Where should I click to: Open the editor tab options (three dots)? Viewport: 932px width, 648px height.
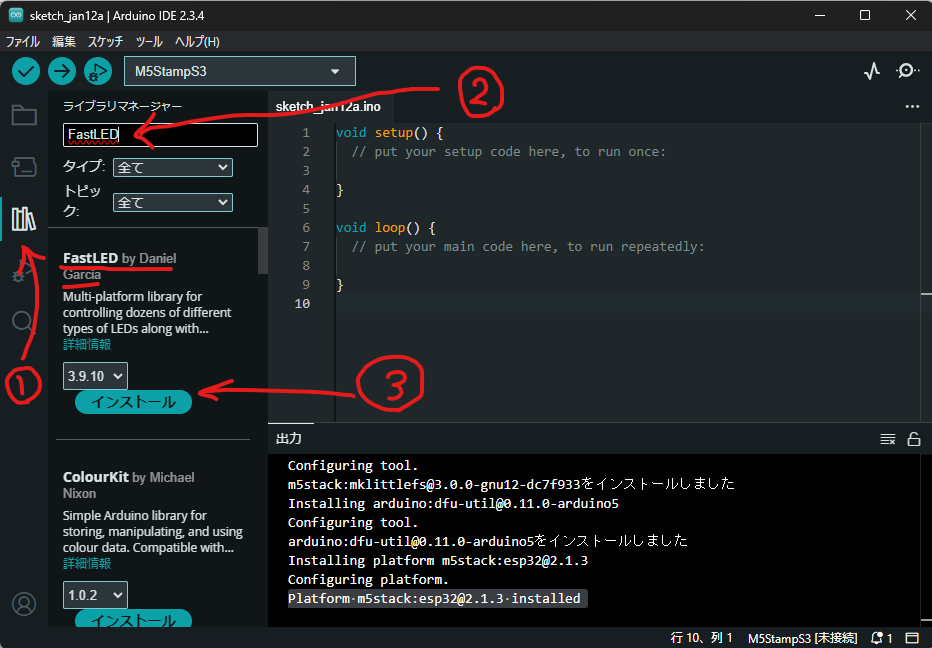[912, 106]
